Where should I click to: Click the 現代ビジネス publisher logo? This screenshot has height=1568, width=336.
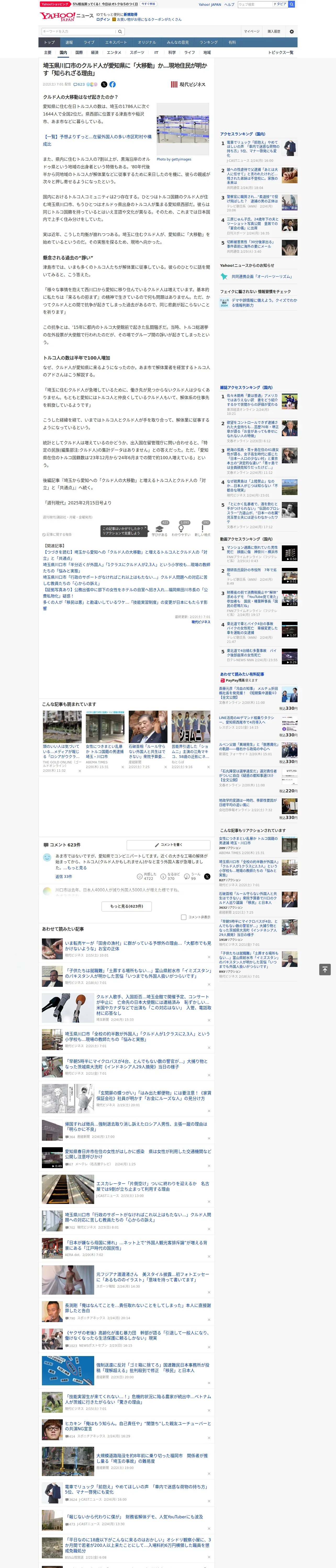click(x=188, y=85)
